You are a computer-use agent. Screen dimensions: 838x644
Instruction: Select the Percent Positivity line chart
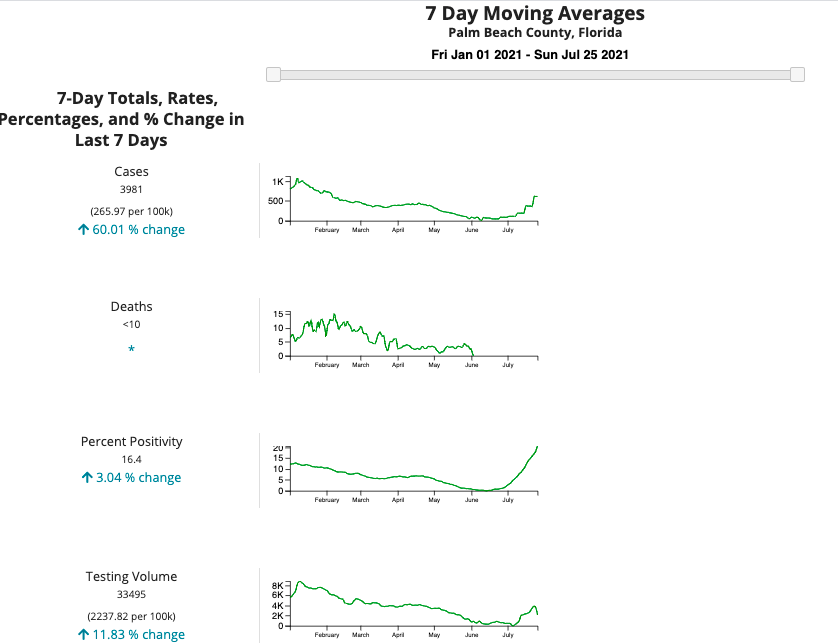tap(412, 472)
